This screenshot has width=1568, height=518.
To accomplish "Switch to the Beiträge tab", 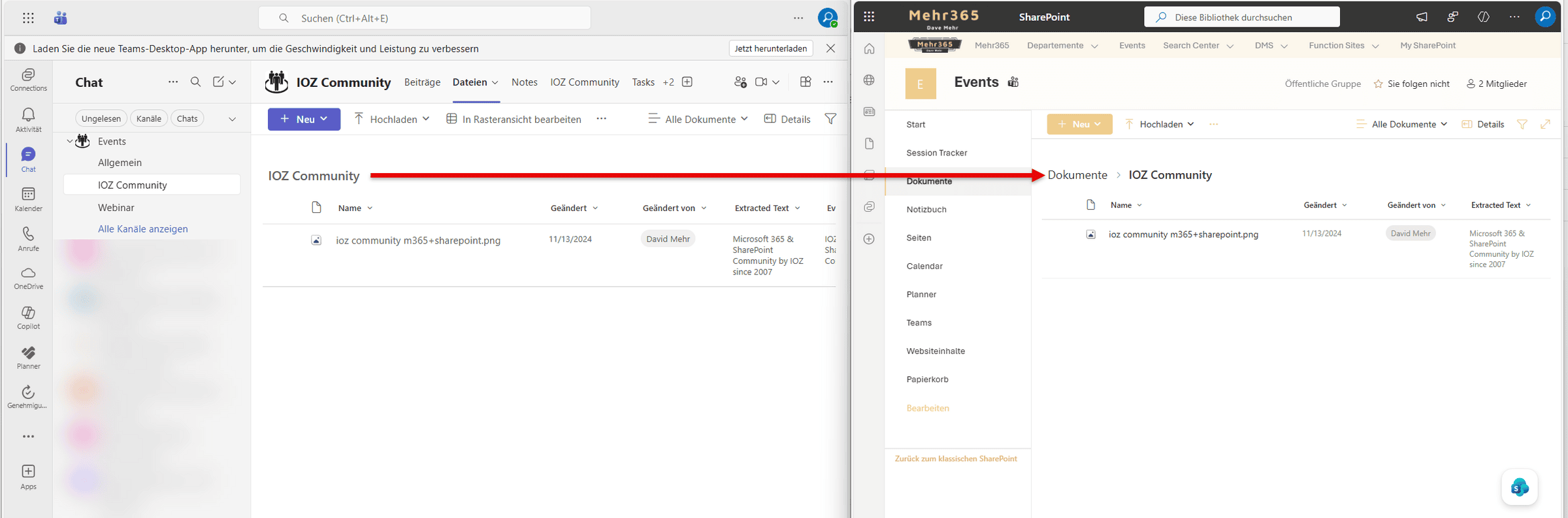I will click(422, 82).
